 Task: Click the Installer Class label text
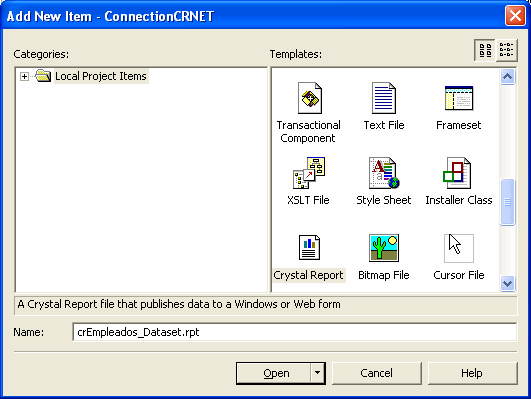(x=459, y=200)
